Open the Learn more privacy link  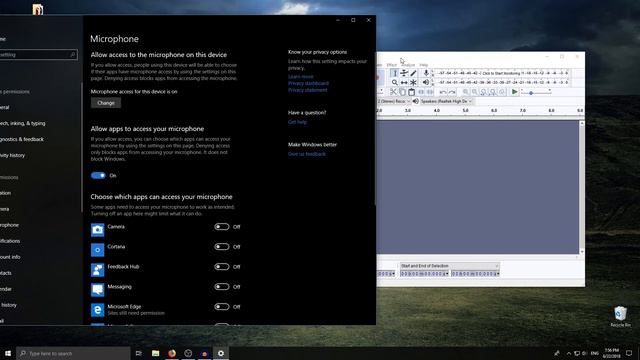pos(300,77)
